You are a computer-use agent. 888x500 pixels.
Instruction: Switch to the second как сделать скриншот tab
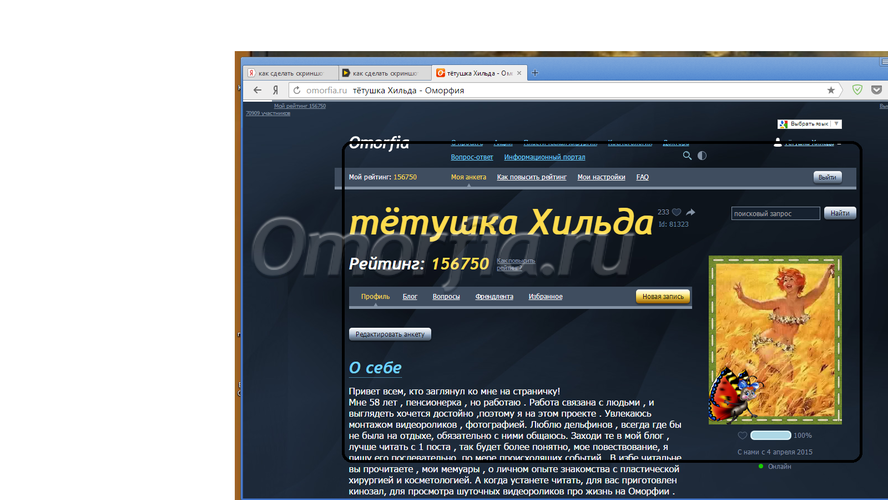pyautogui.click(x=385, y=73)
